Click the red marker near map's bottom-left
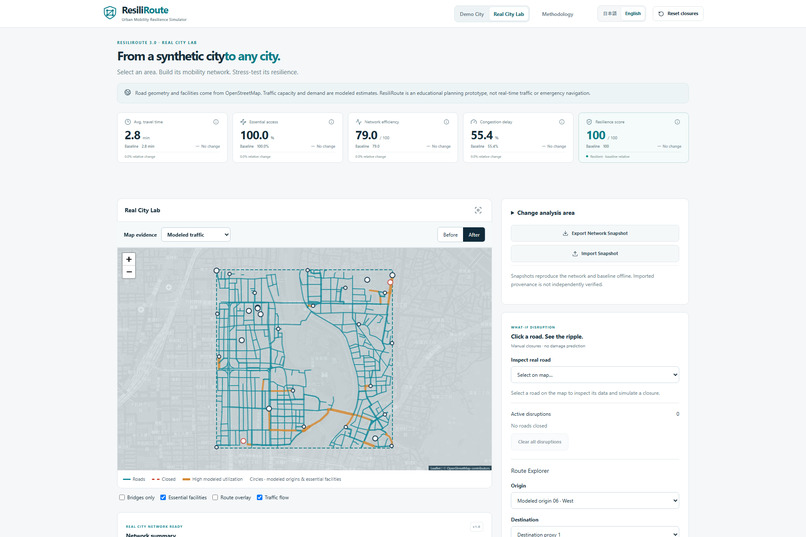This screenshot has width=806, height=537. 244,441
